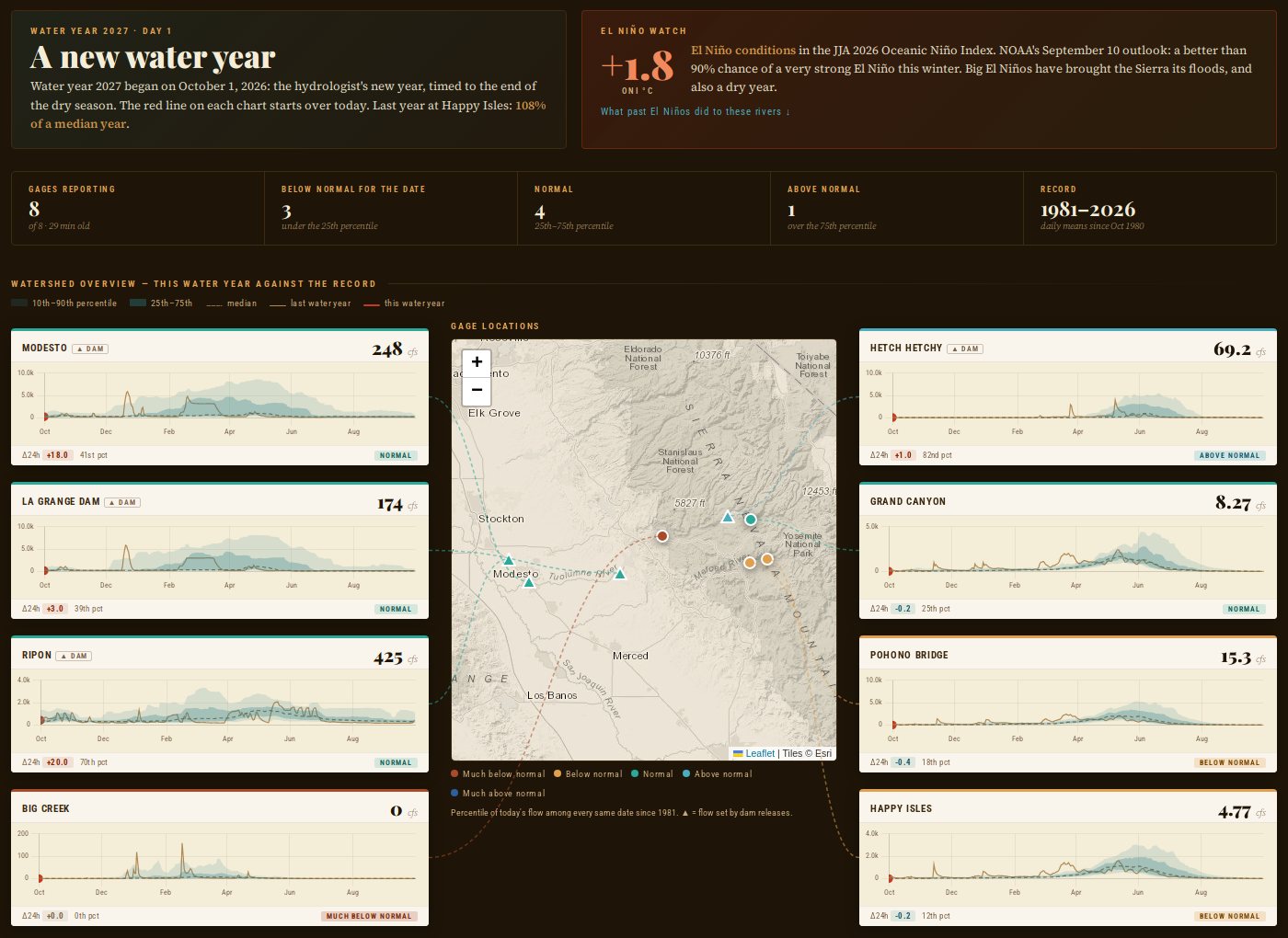
Task: Click the Much below normal legend dot
Action: pyautogui.click(x=454, y=773)
